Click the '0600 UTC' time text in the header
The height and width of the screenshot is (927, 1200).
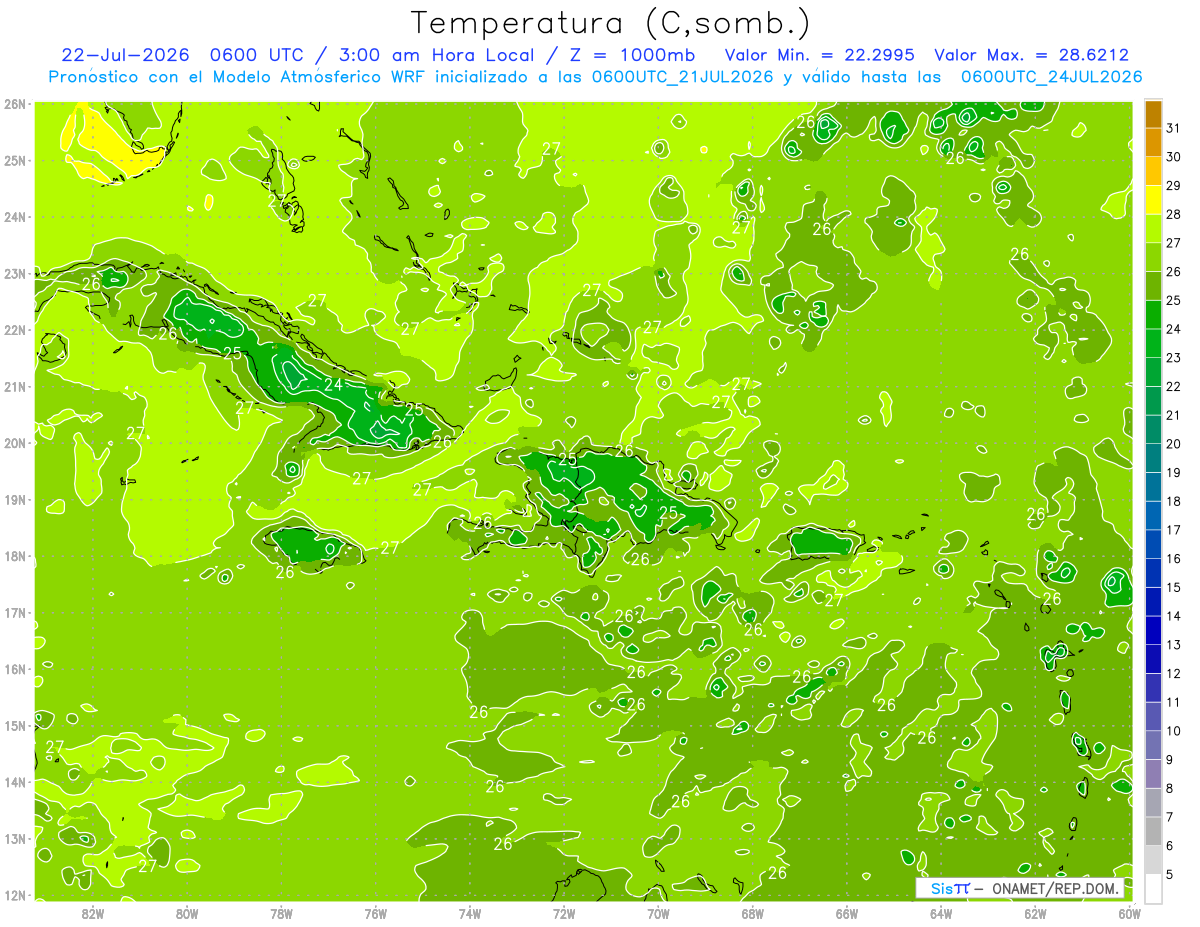pos(256,55)
